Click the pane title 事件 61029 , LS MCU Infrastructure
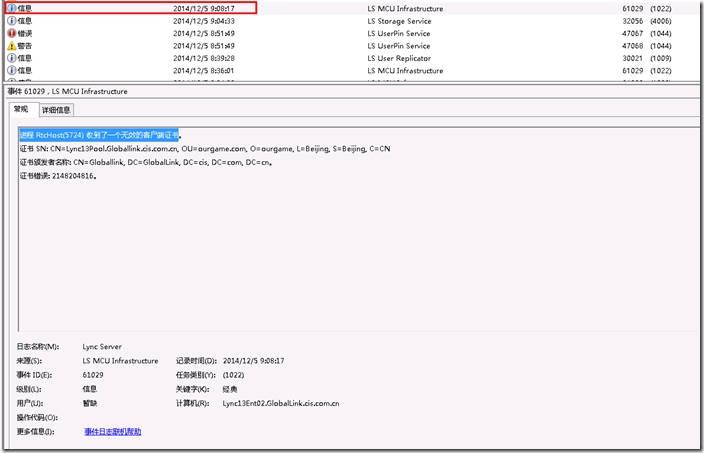Image resolution: width=704 pixels, height=453 pixels. tap(67, 91)
